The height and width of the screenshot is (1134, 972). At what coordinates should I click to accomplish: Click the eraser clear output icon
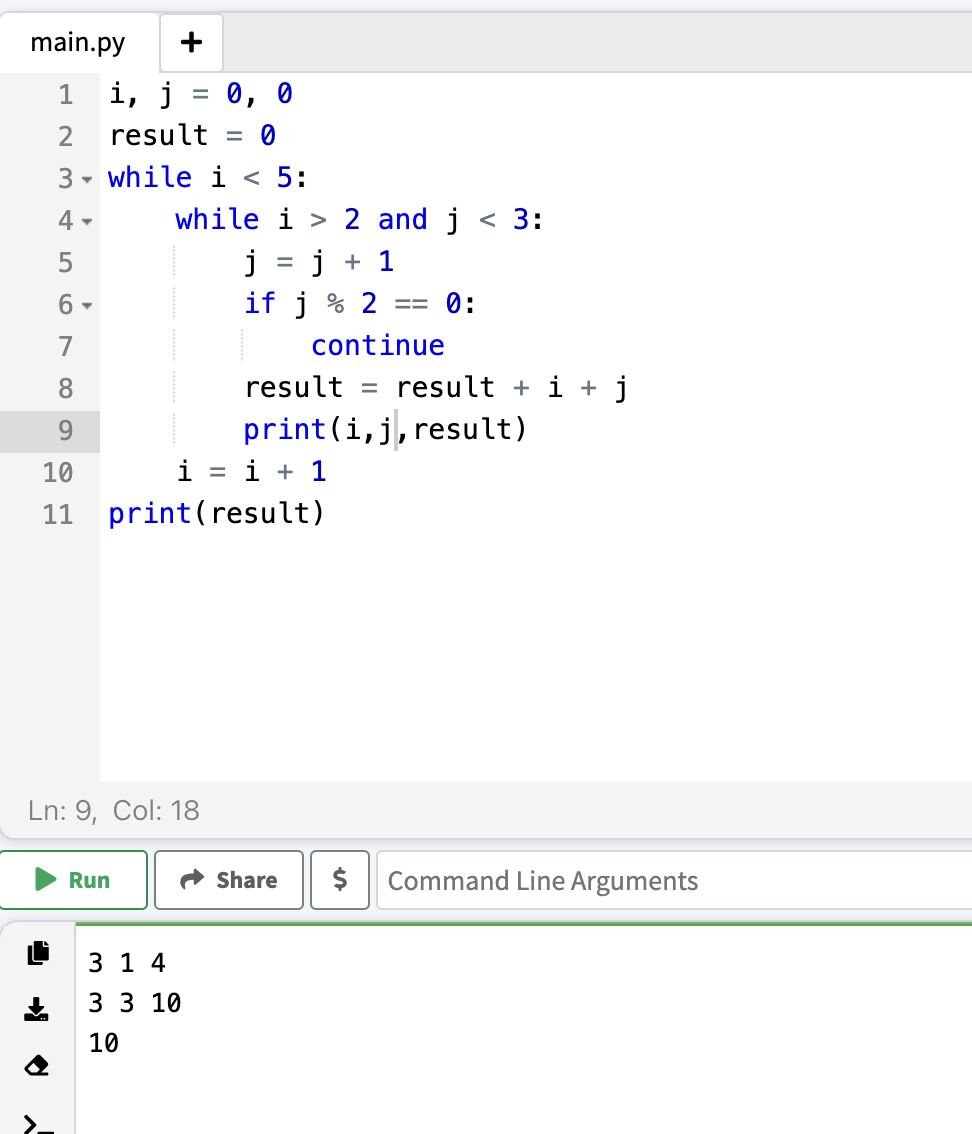[x=37, y=1066]
